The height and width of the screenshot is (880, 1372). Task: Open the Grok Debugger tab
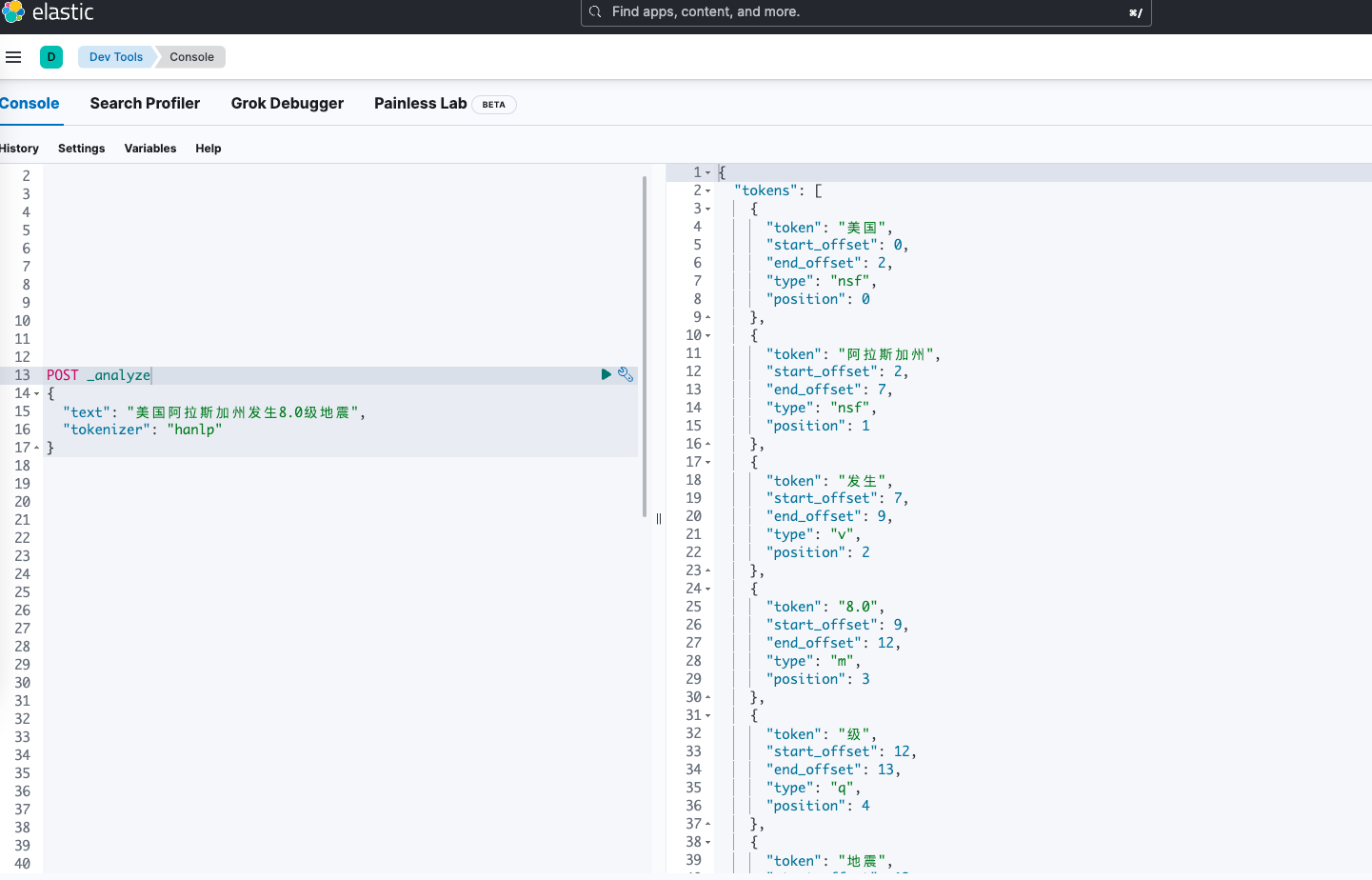pos(288,104)
